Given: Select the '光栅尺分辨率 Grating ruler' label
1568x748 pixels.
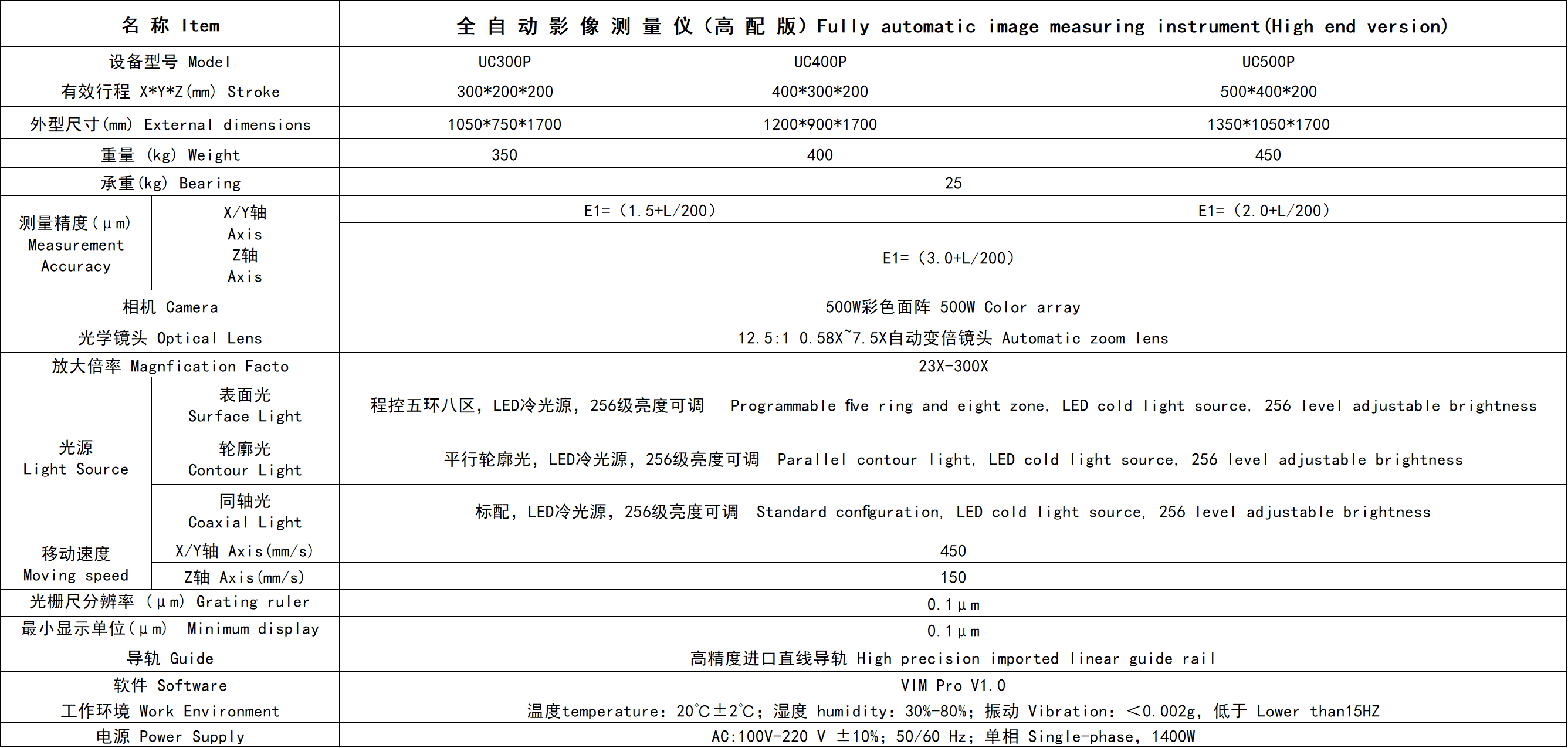Looking at the screenshot, I should 171,601.
